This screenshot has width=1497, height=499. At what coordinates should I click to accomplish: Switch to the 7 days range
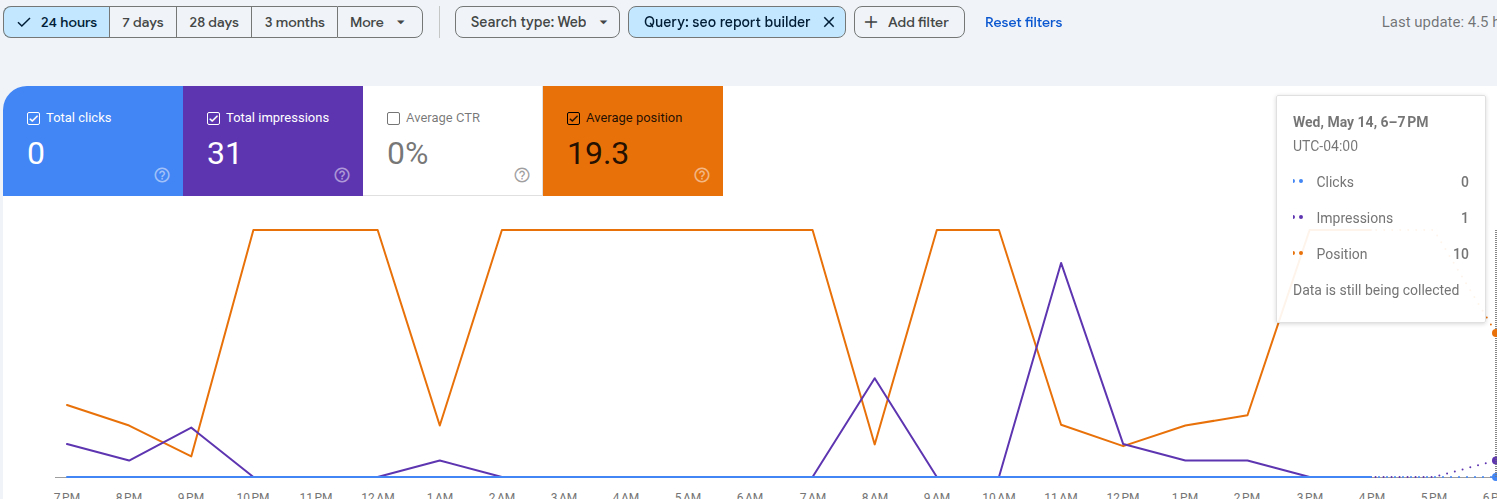[x=143, y=22]
